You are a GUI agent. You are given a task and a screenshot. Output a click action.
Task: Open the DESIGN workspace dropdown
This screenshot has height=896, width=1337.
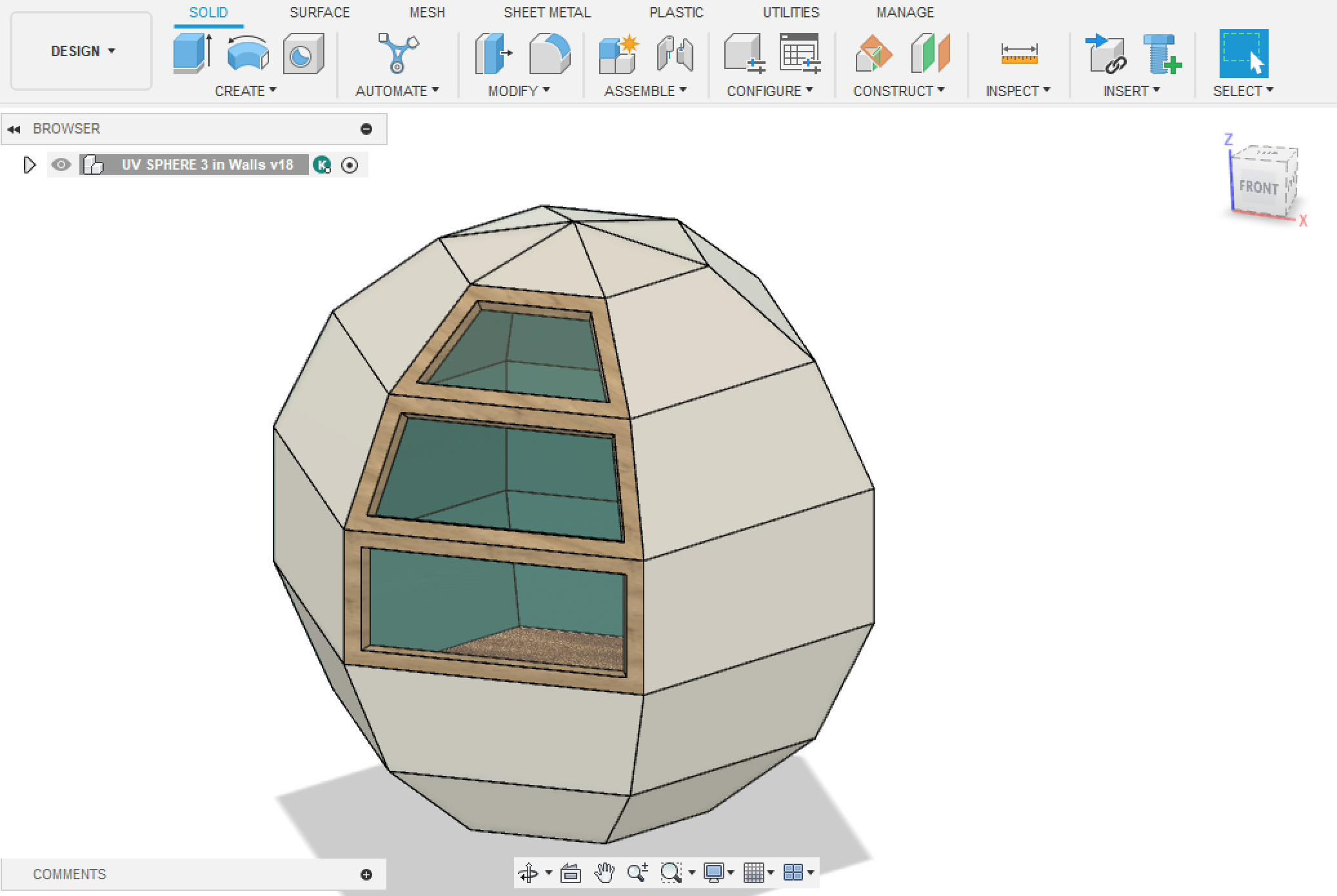pos(82,51)
